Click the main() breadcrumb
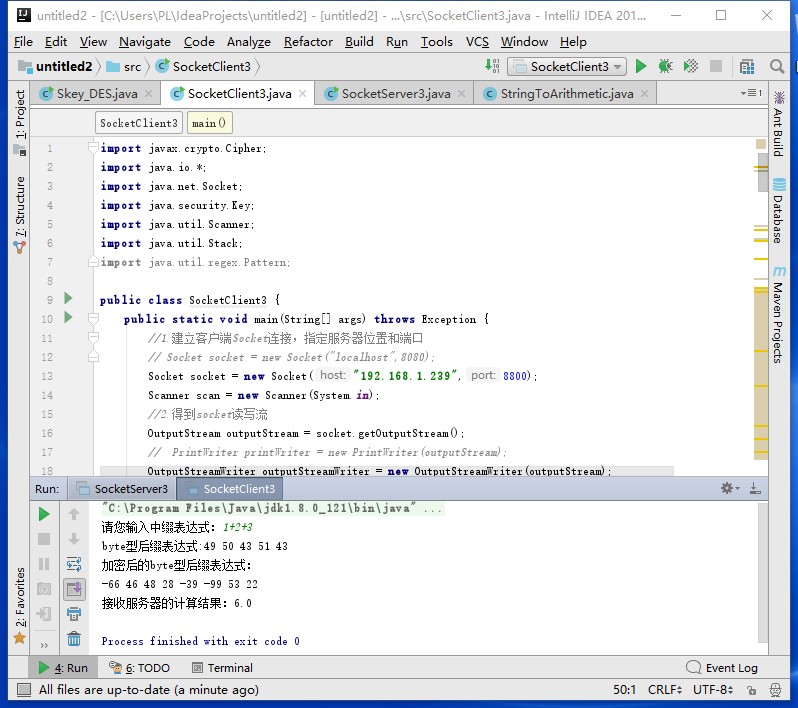 pos(209,123)
